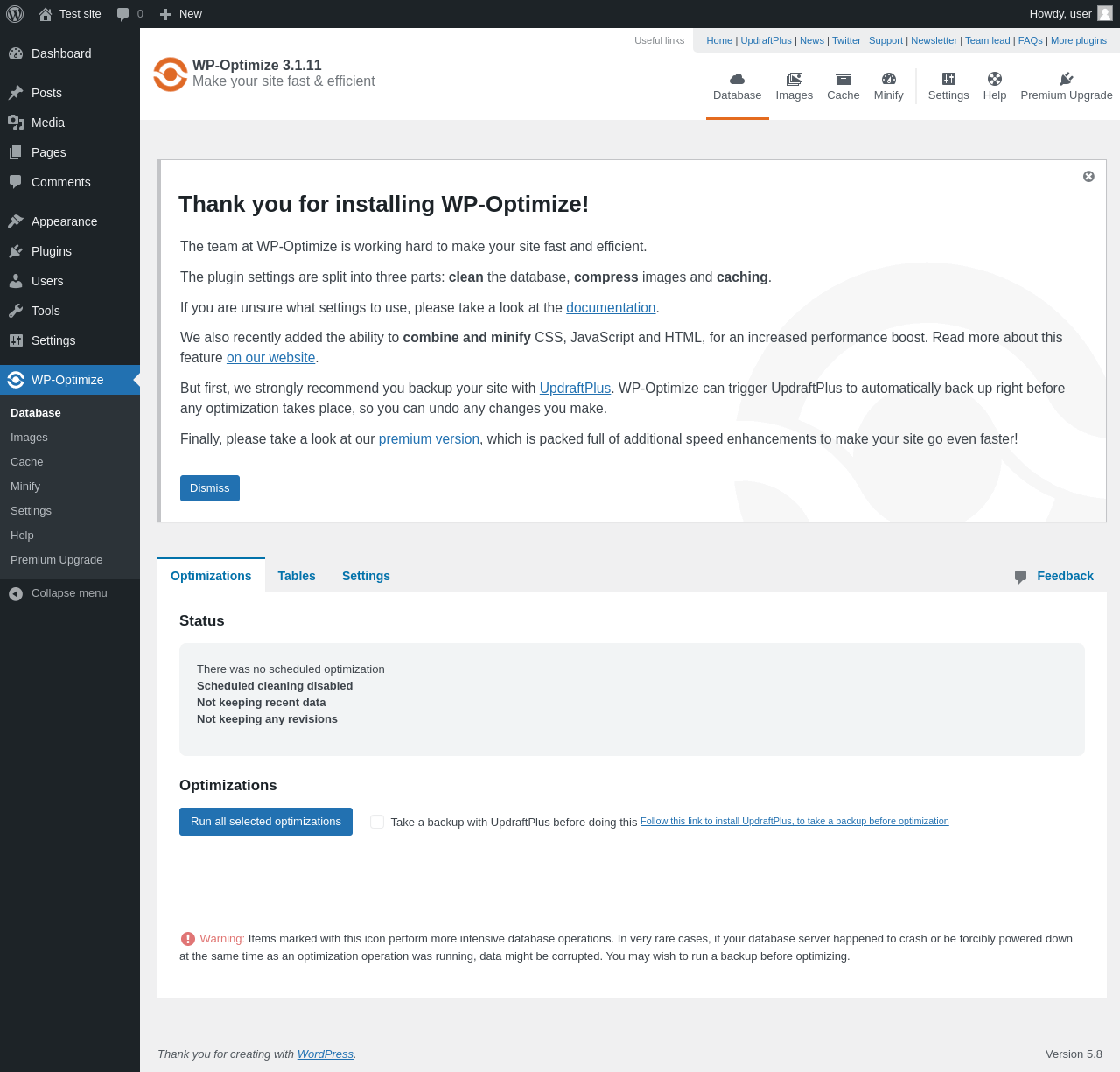Open Team lead in useful links
This screenshot has width=1120, height=1072.
(x=988, y=40)
